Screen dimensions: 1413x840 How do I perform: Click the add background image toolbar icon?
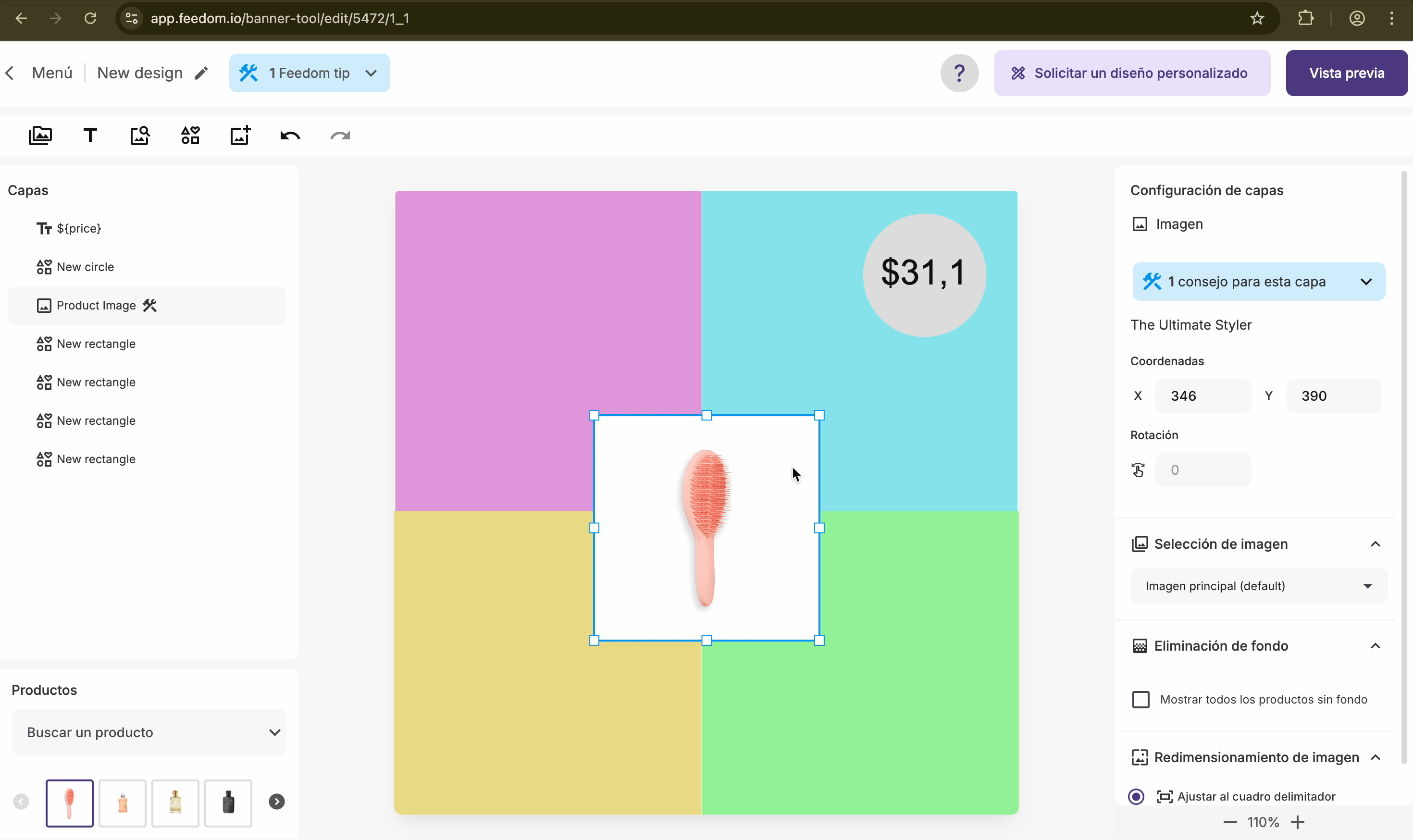coord(240,136)
